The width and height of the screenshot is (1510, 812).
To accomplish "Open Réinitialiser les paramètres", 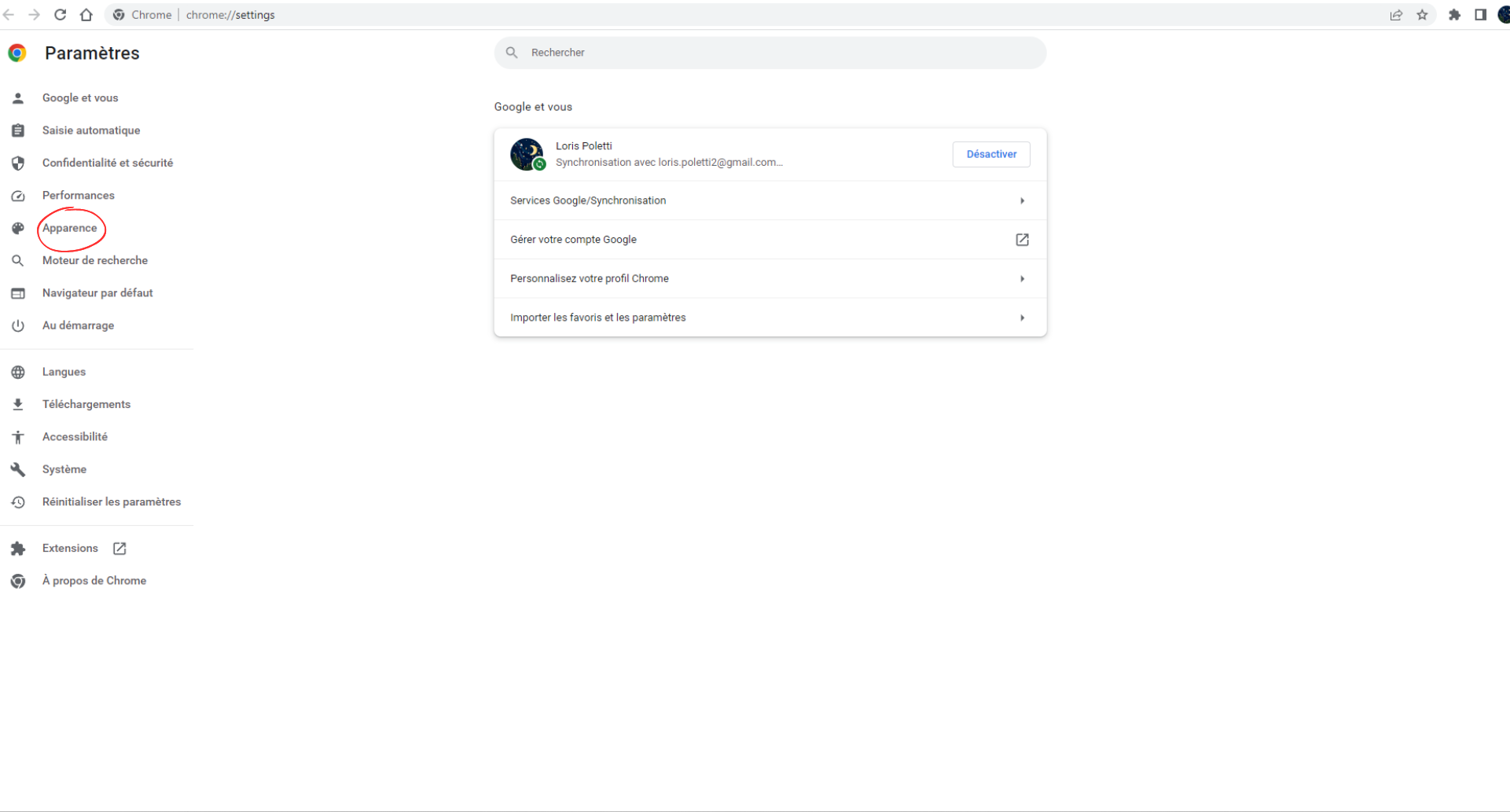I will [x=112, y=502].
